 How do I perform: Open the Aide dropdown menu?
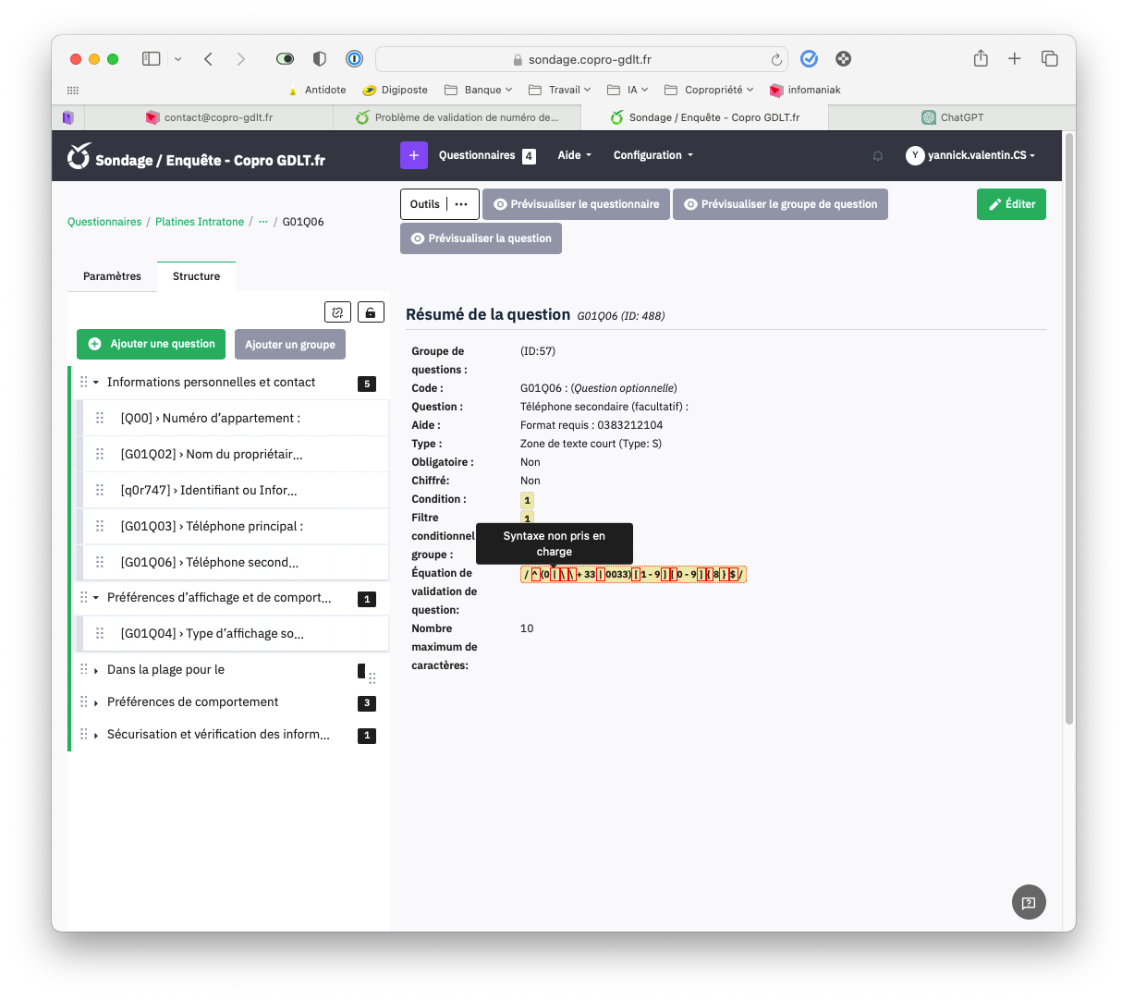pyautogui.click(x=574, y=156)
